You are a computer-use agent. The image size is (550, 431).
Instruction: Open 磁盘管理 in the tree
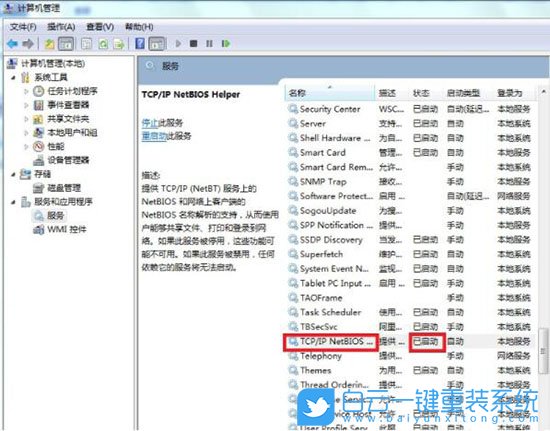tap(64, 188)
